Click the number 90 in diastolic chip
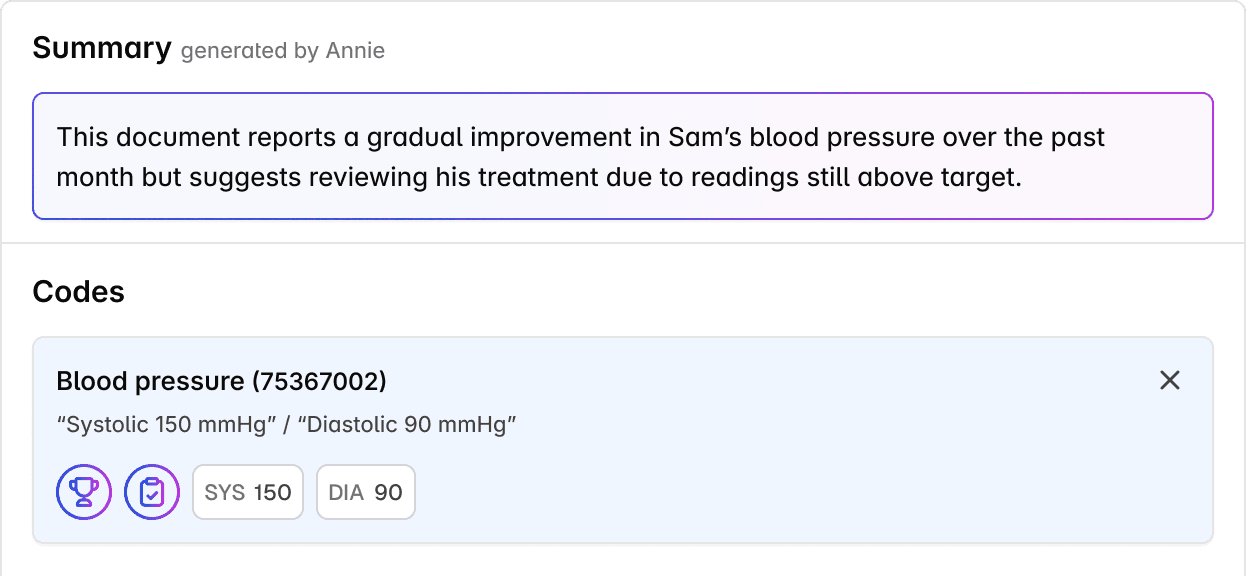 389,492
